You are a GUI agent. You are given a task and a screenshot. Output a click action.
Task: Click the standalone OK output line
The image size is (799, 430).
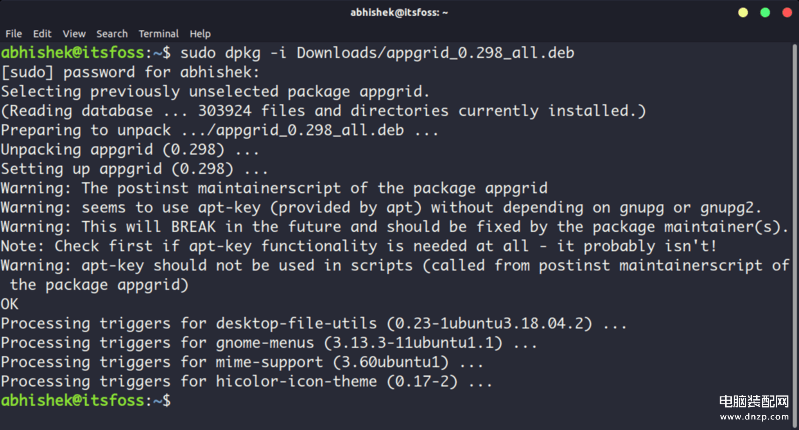pyautogui.click(x=10, y=303)
